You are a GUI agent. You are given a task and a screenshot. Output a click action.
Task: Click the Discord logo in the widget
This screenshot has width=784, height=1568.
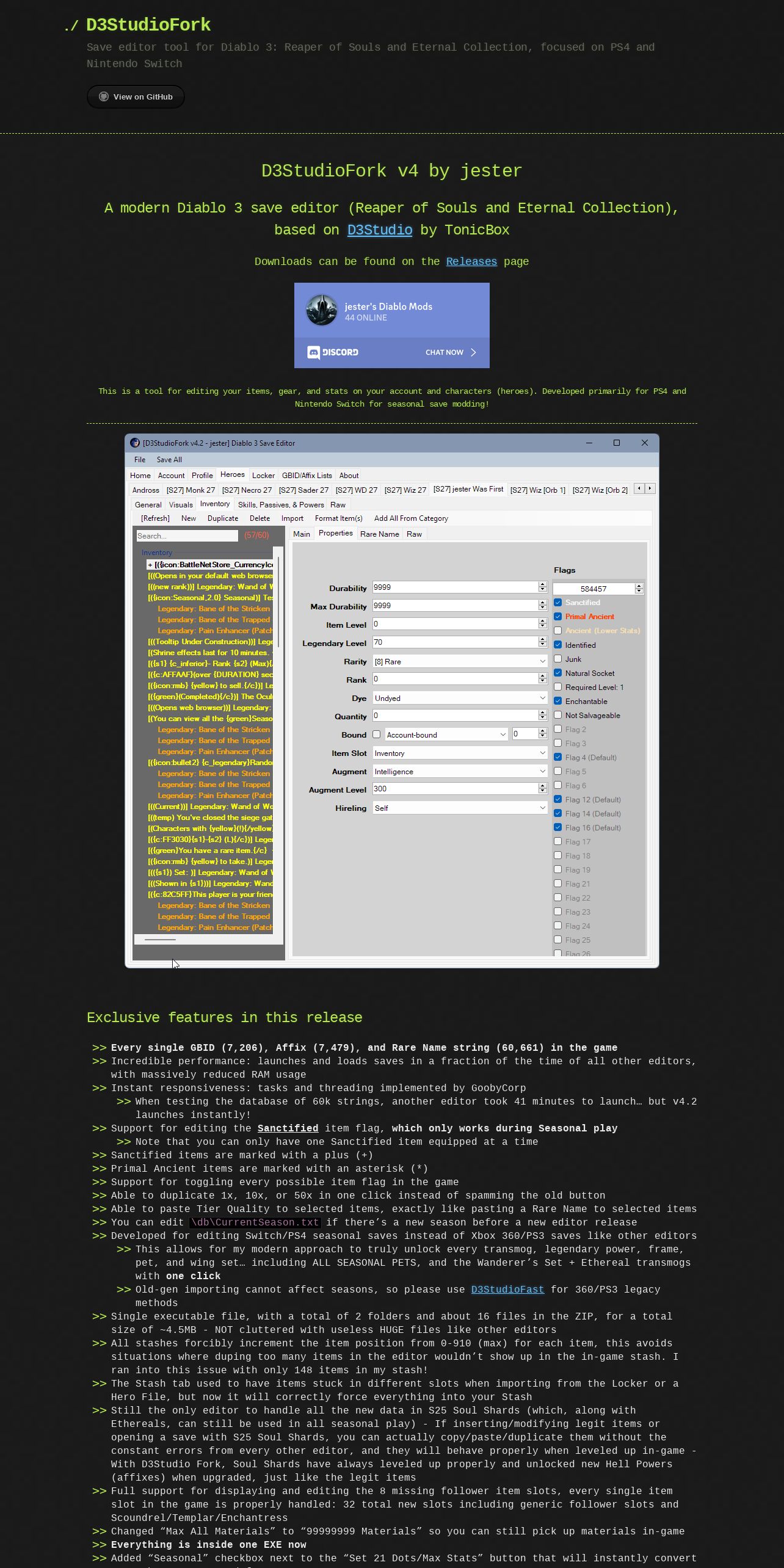click(333, 352)
